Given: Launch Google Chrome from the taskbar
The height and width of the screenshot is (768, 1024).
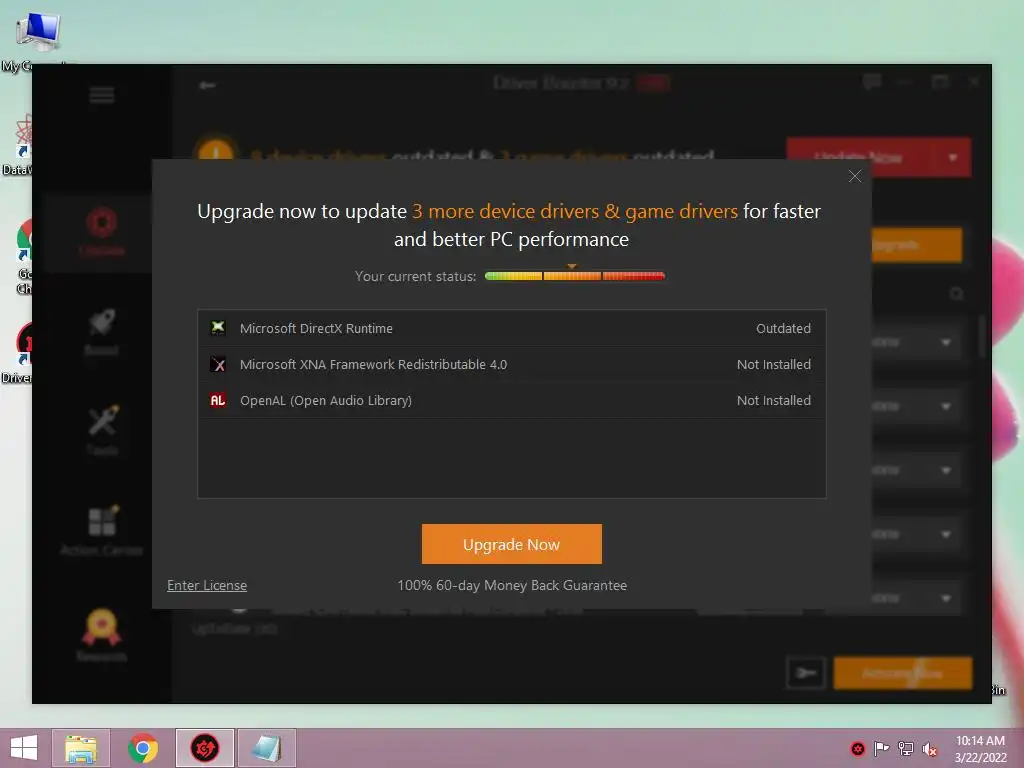Looking at the screenshot, I should (143, 748).
